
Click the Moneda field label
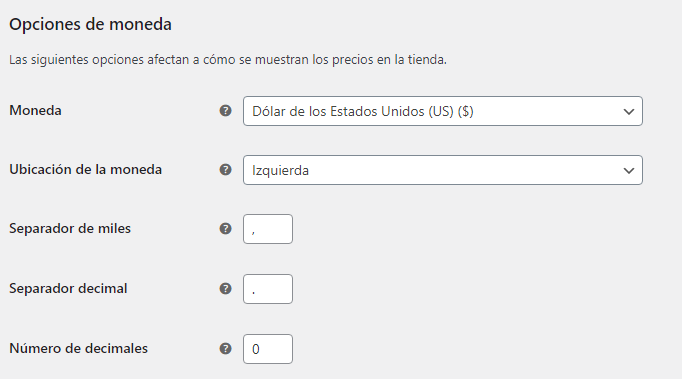(x=35, y=111)
